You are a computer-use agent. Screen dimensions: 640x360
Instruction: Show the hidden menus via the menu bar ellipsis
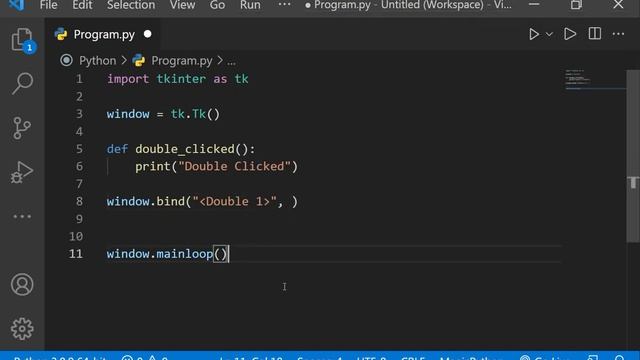pyautogui.click(x=284, y=4)
